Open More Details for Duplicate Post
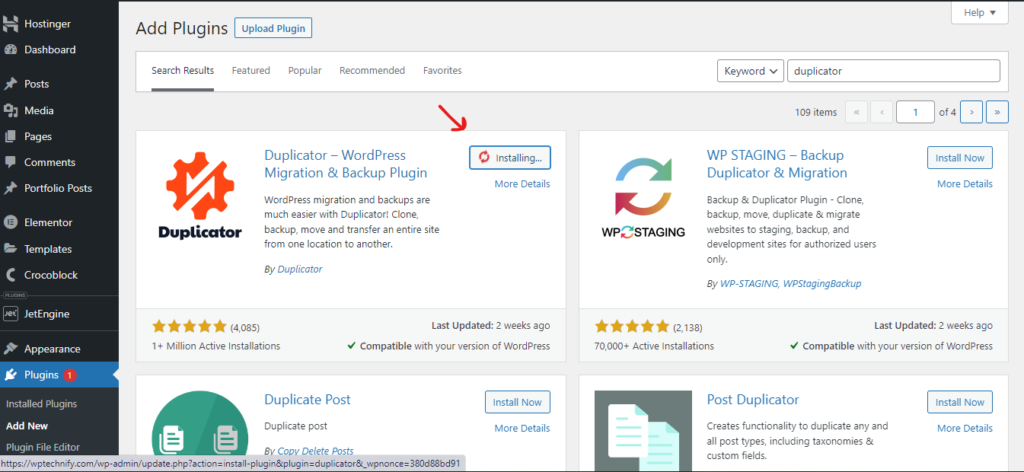 point(522,428)
